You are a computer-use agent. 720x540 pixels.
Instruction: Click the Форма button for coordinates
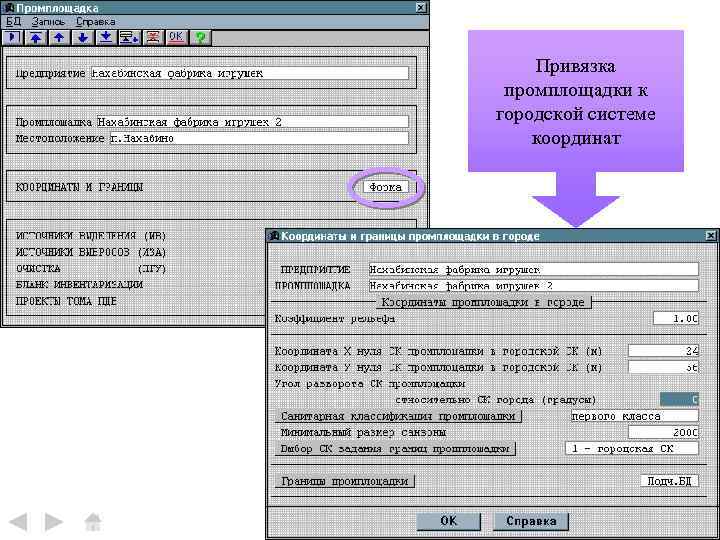click(x=385, y=187)
